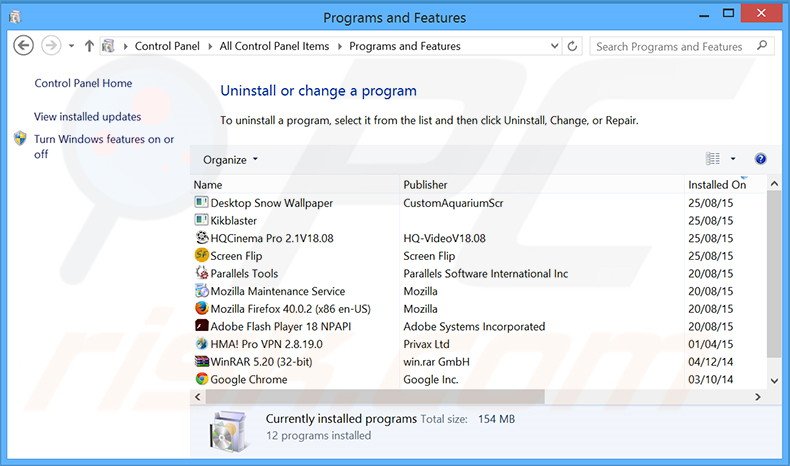Click Privax Ltd publisher cell
790x466 pixels.
pyautogui.click(x=426, y=344)
